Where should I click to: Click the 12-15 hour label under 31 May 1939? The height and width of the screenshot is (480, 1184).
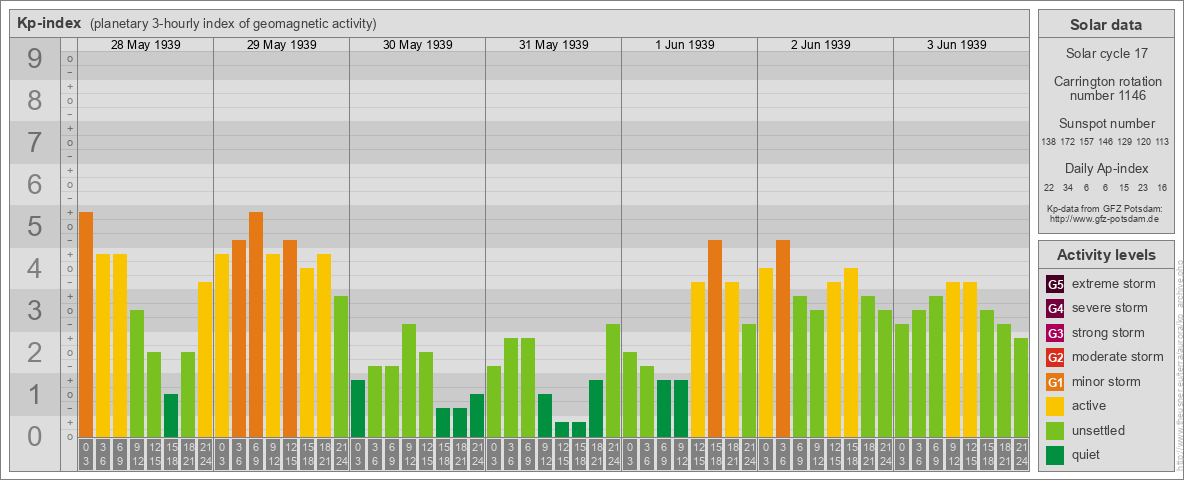pos(562,455)
